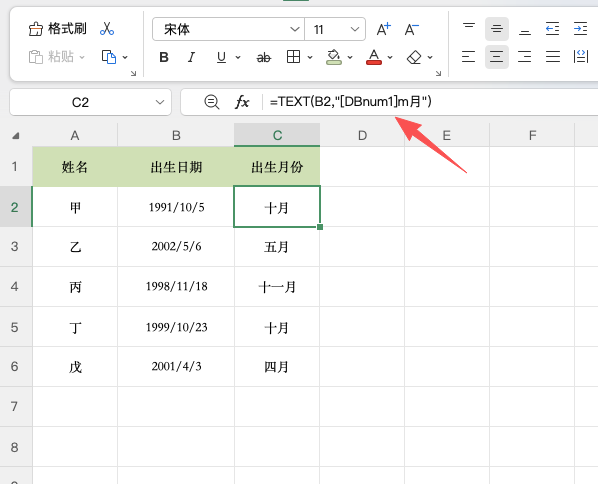The height and width of the screenshot is (484, 598).
Task: Toggle Strikethrough formatting
Action: click(264, 58)
